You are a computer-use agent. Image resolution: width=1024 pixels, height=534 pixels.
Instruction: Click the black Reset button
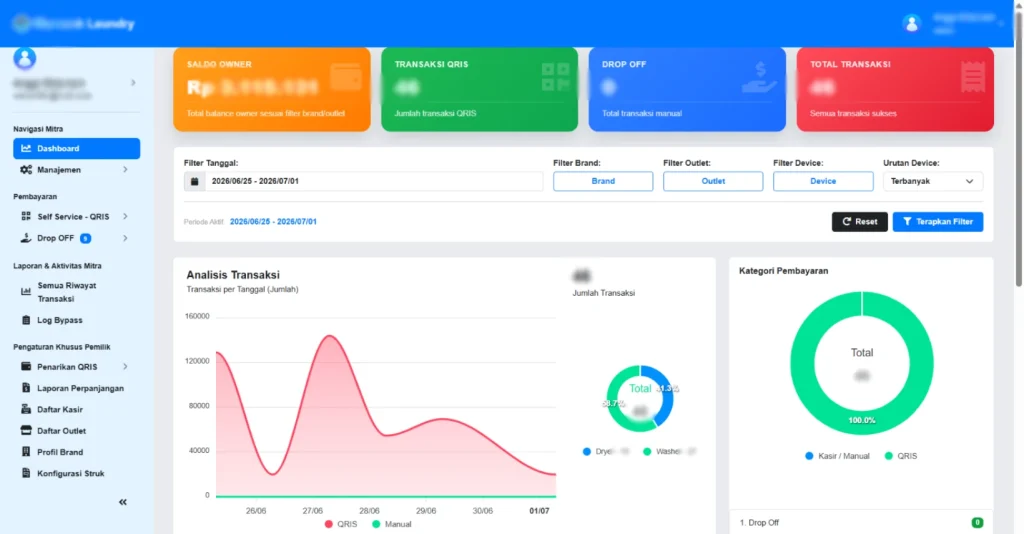[859, 222]
